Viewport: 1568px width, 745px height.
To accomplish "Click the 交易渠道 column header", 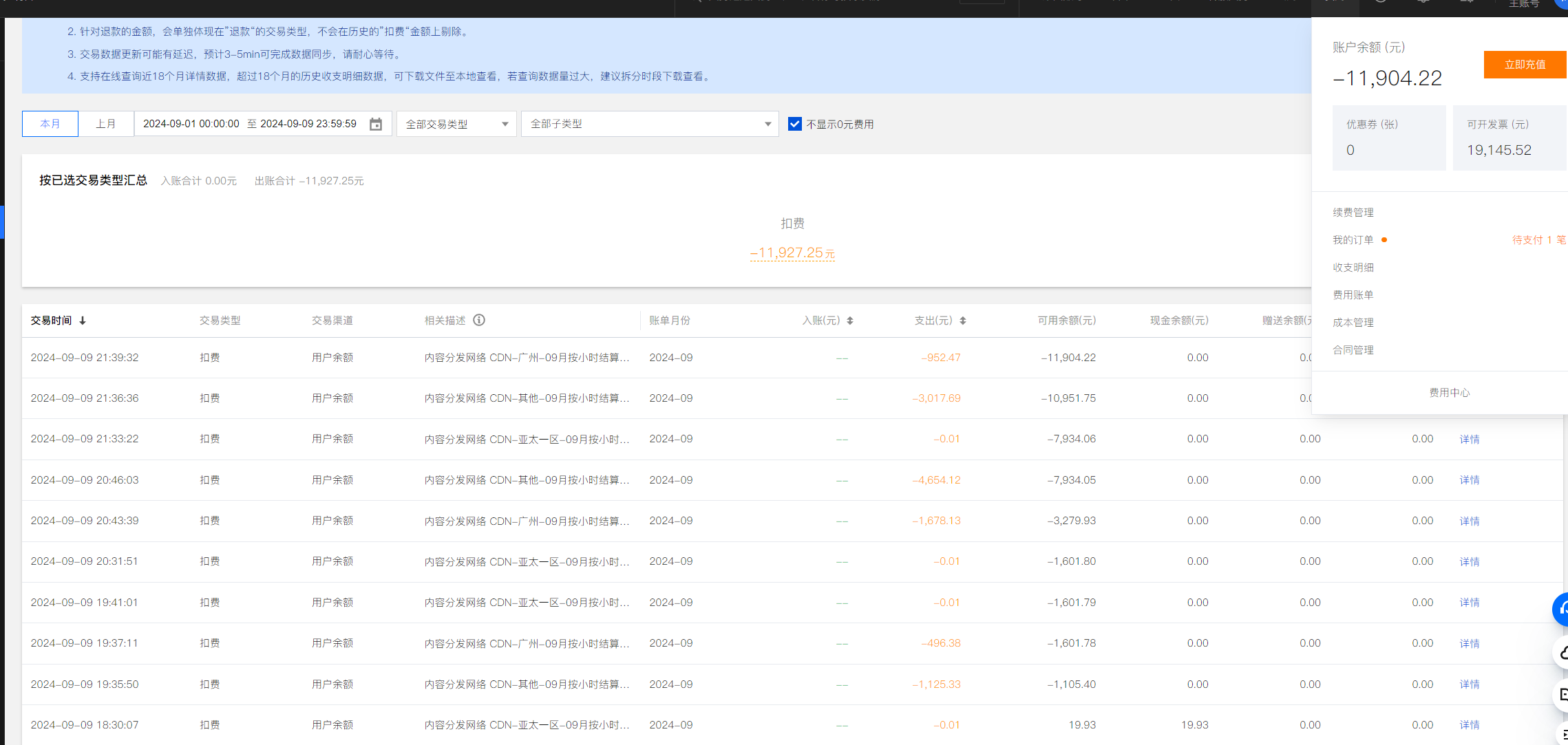I will [332, 321].
